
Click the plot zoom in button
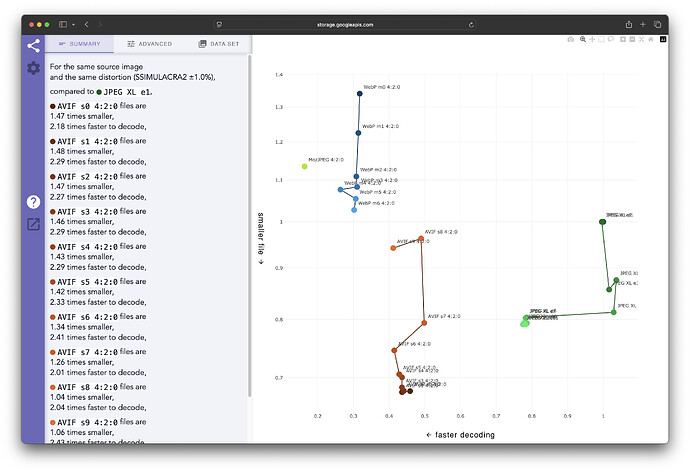623,39
